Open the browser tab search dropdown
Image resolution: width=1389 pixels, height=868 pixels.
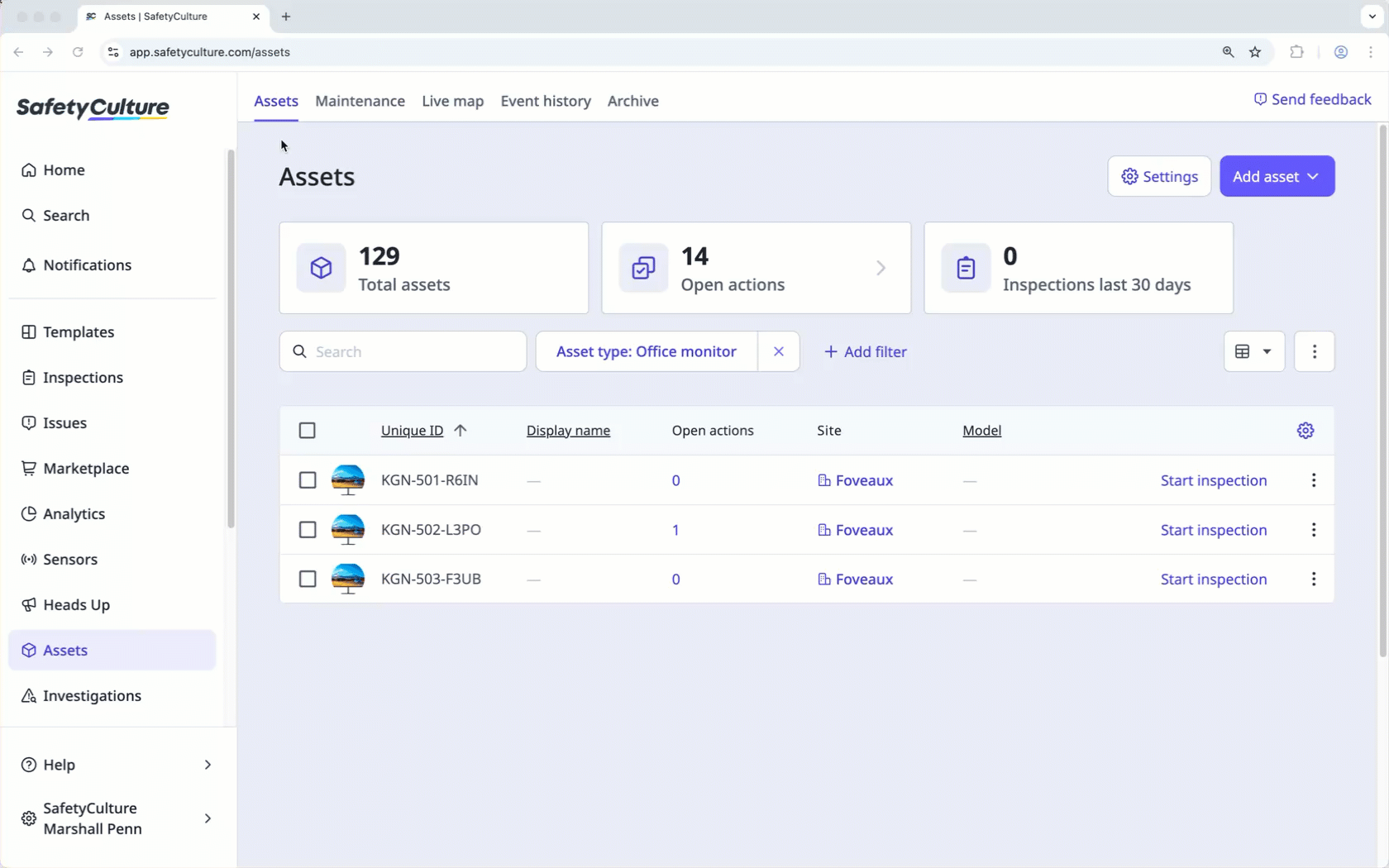coord(1372,17)
